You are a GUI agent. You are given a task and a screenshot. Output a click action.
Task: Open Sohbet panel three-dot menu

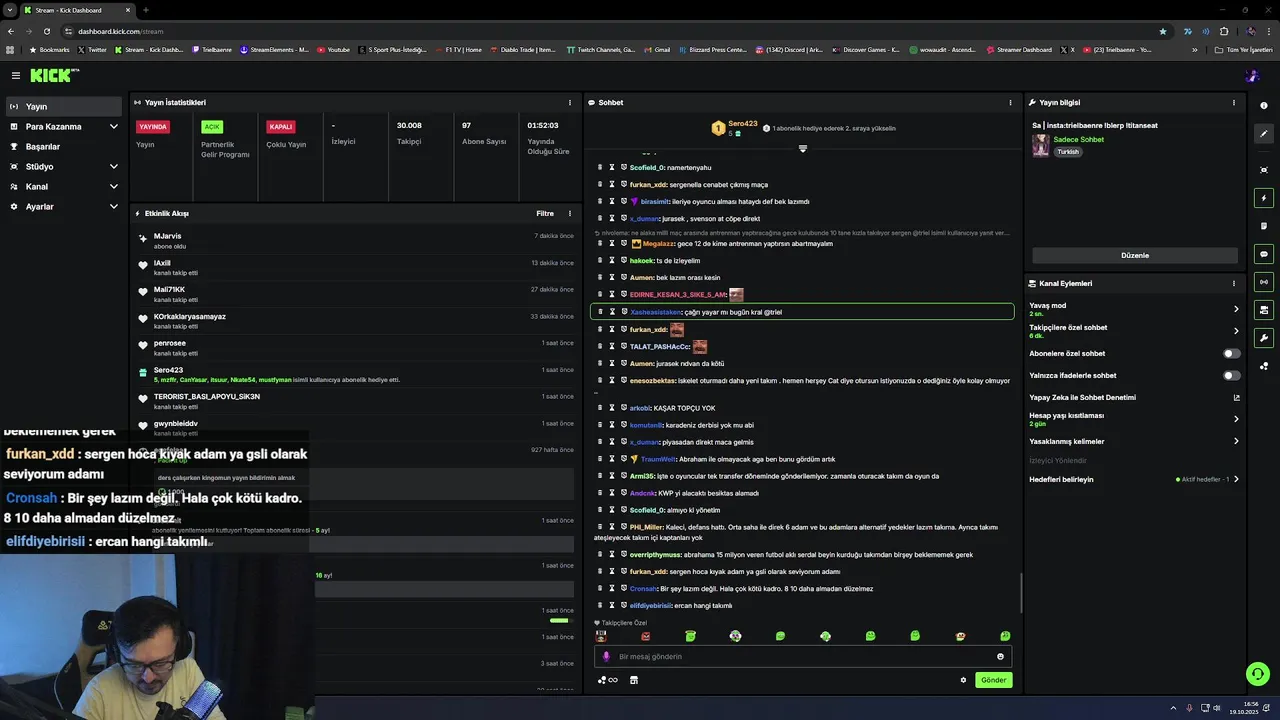pos(1010,102)
